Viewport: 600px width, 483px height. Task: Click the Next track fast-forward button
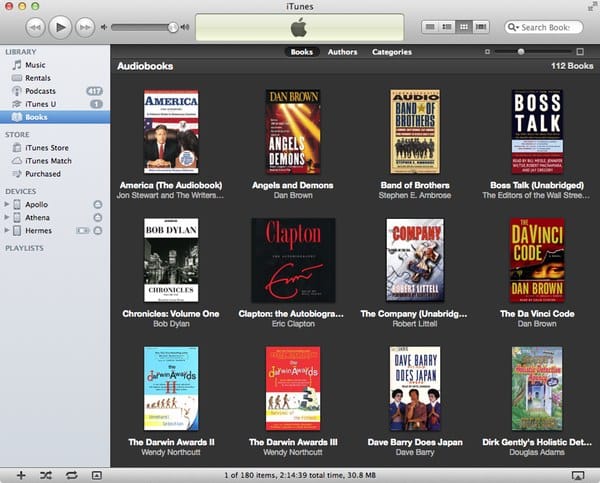pos(85,28)
